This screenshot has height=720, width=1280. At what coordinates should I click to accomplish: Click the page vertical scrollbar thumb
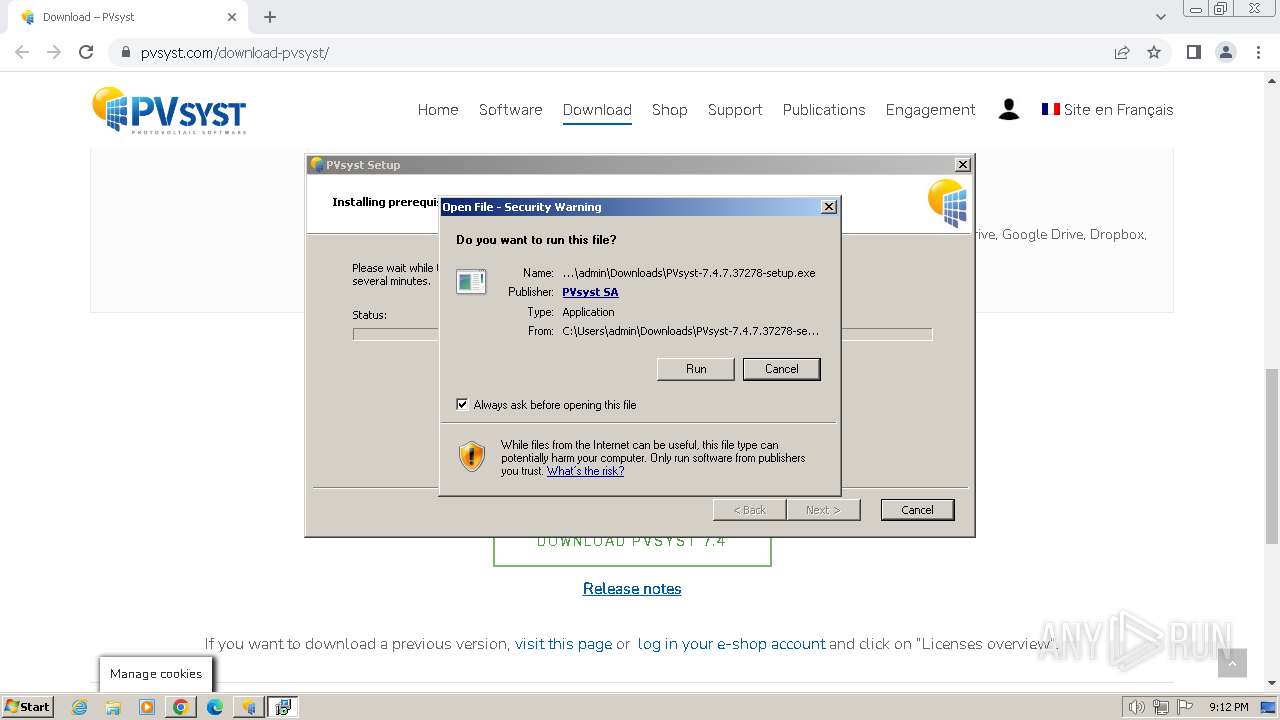1271,456
